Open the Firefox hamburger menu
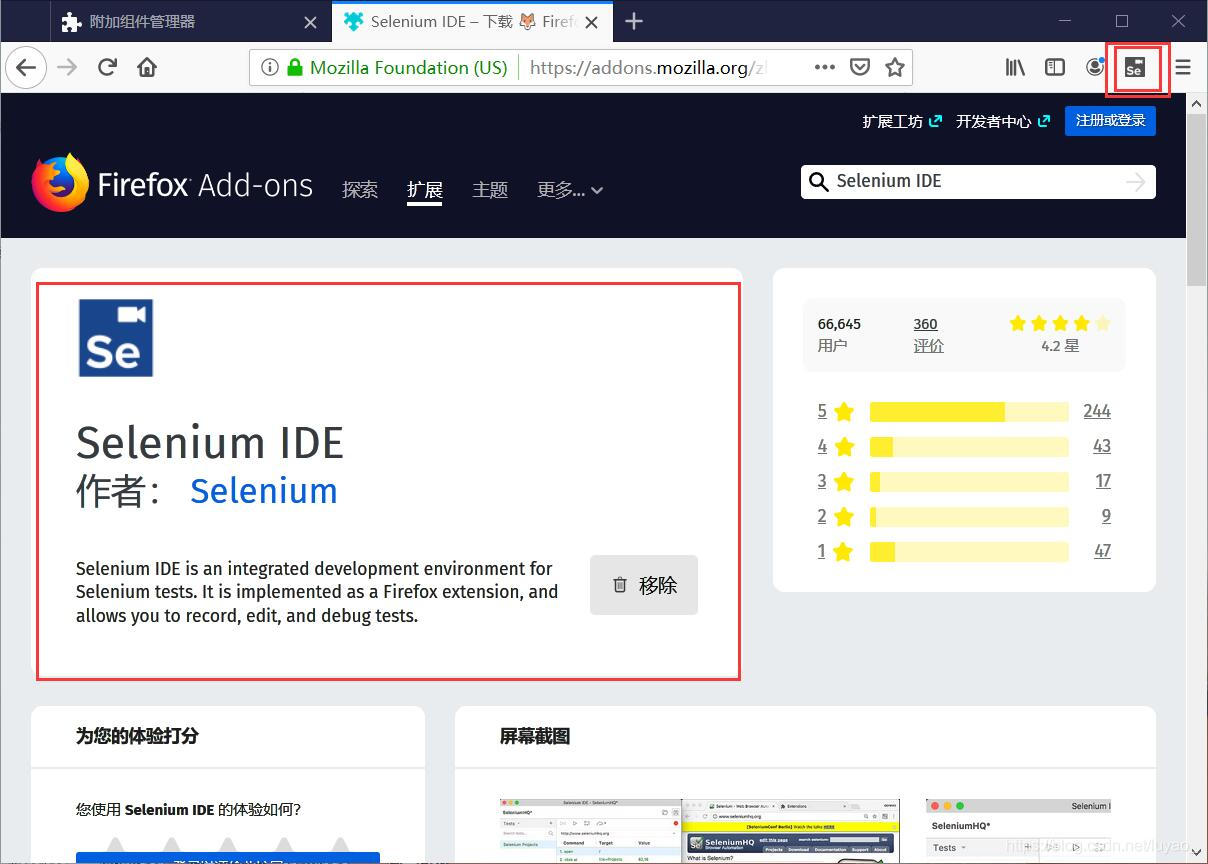This screenshot has height=864, width=1208. point(1183,67)
